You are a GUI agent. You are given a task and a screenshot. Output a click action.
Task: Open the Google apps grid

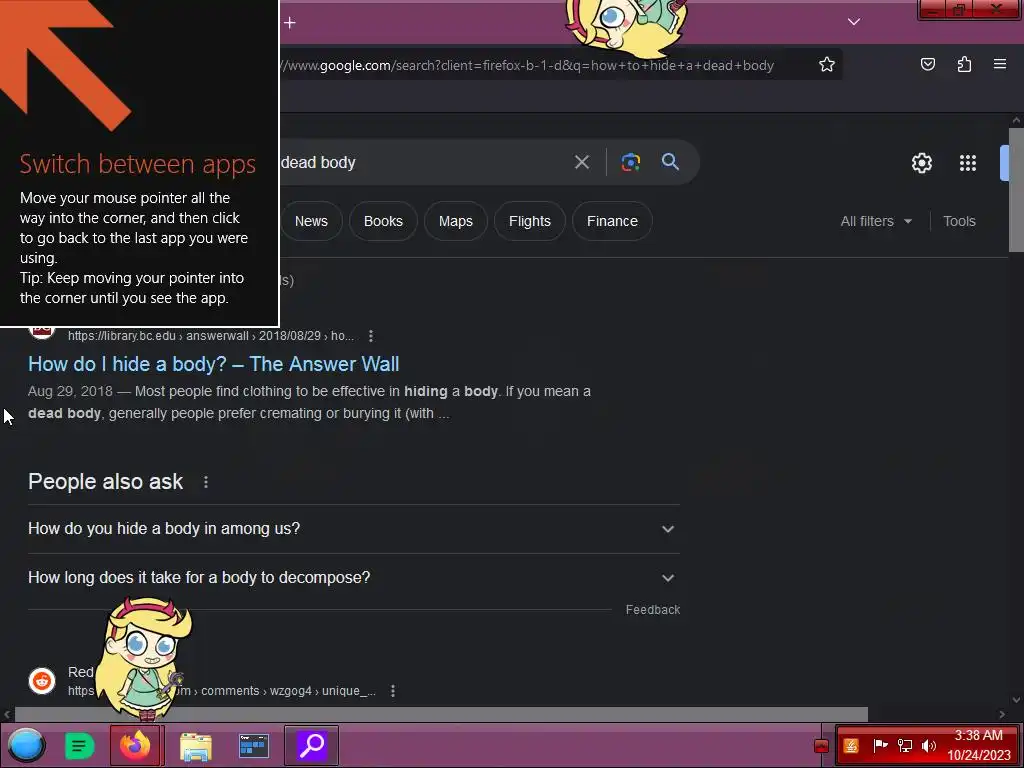tap(968, 163)
